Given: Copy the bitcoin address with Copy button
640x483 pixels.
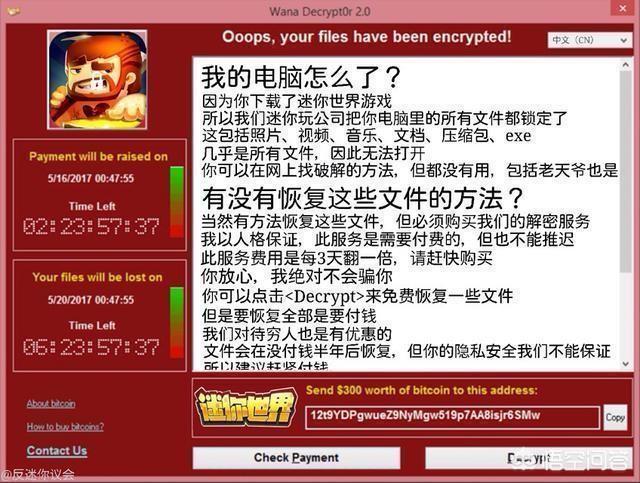Looking at the screenshot, I should [615, 417].
